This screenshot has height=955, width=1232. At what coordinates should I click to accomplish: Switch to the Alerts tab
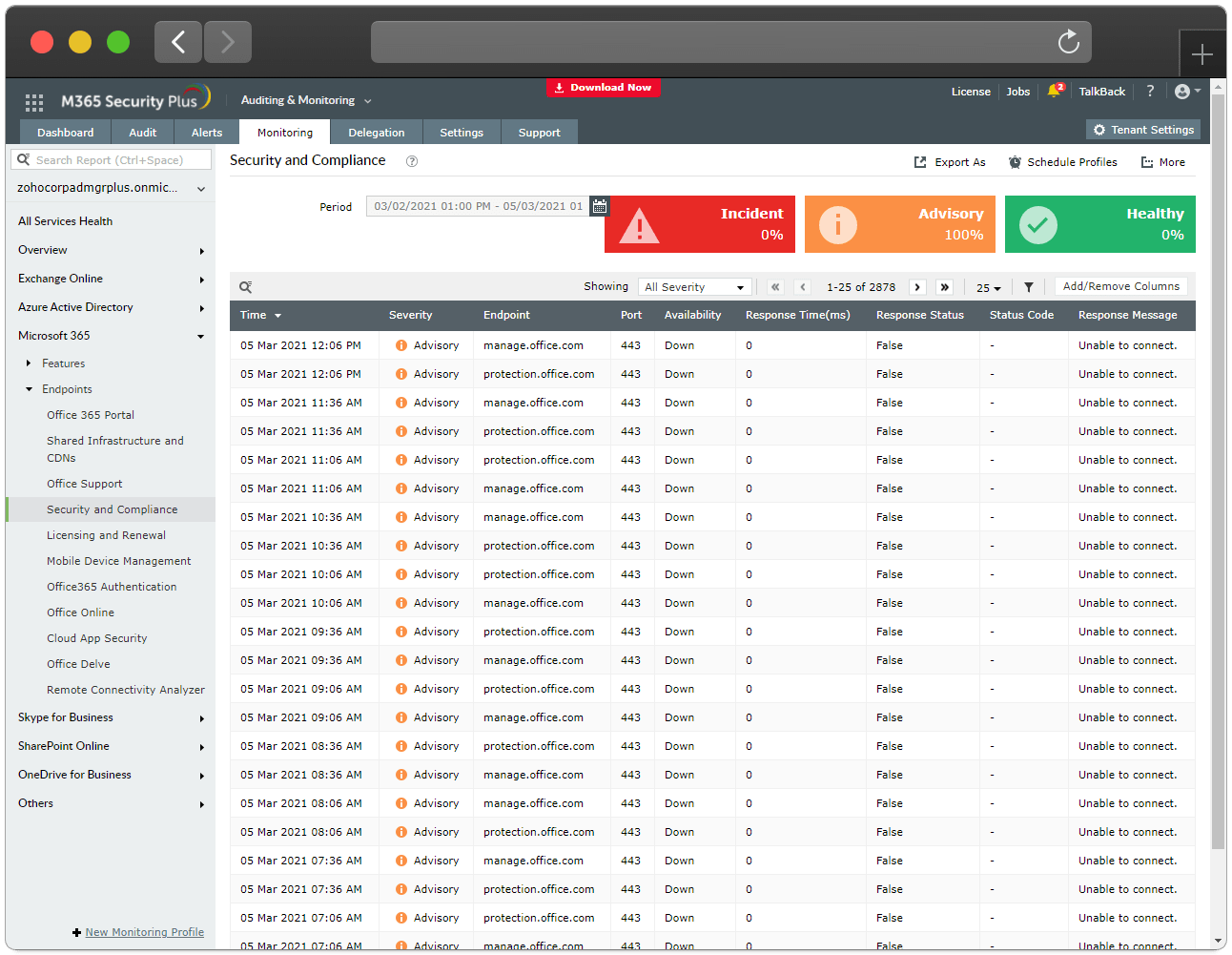(207, 133)
